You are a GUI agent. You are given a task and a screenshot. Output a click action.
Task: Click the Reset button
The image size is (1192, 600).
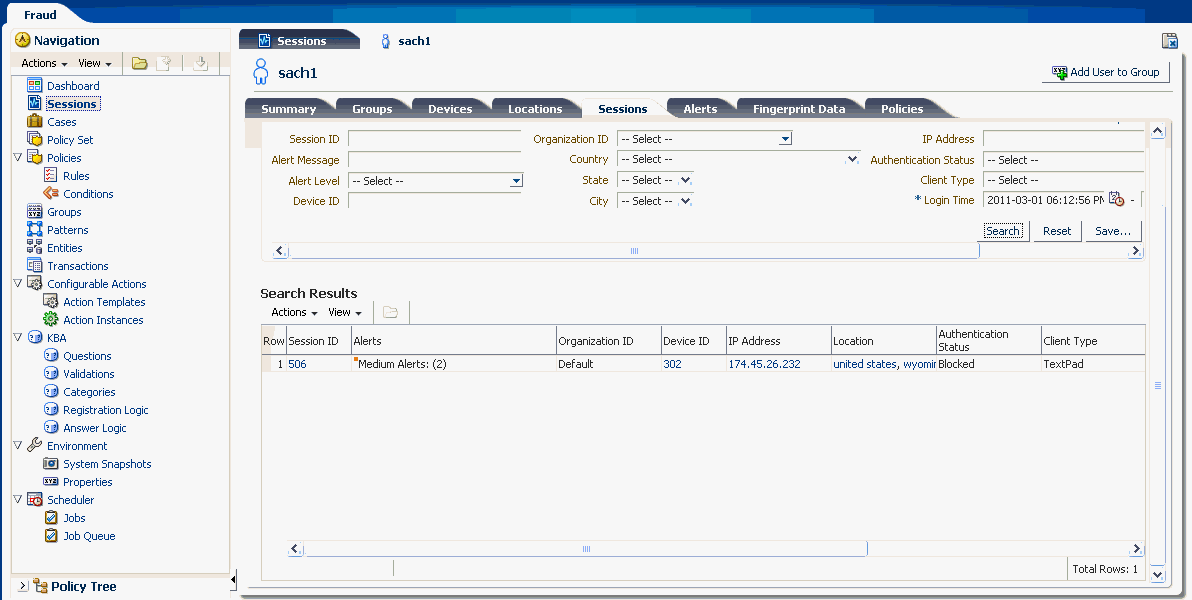click(1057, 230)
